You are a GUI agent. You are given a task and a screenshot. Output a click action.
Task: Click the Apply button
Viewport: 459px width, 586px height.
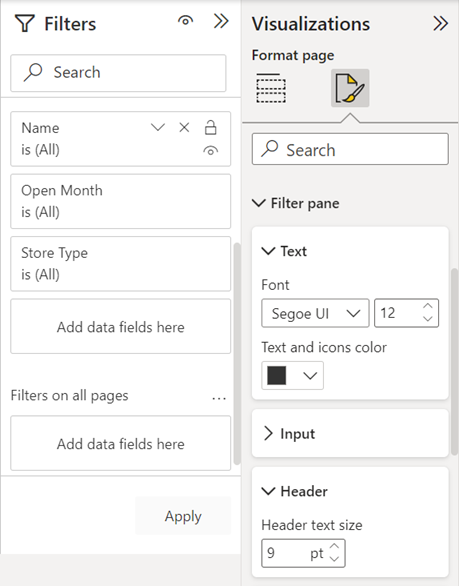tap(183, 516)
